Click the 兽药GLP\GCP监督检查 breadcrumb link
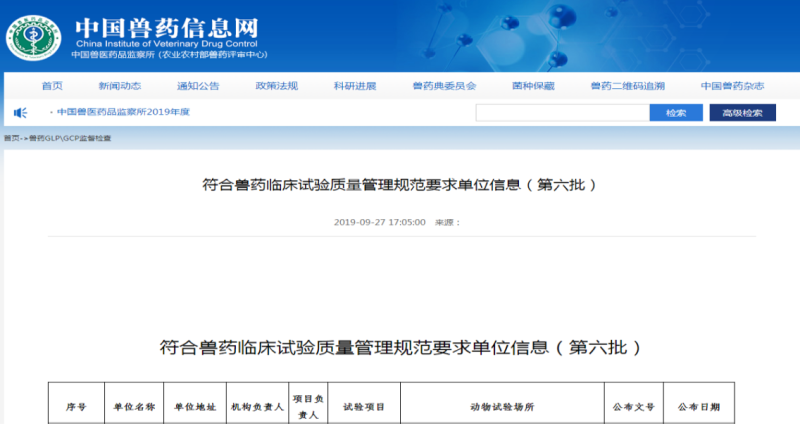 click(70, 137)
